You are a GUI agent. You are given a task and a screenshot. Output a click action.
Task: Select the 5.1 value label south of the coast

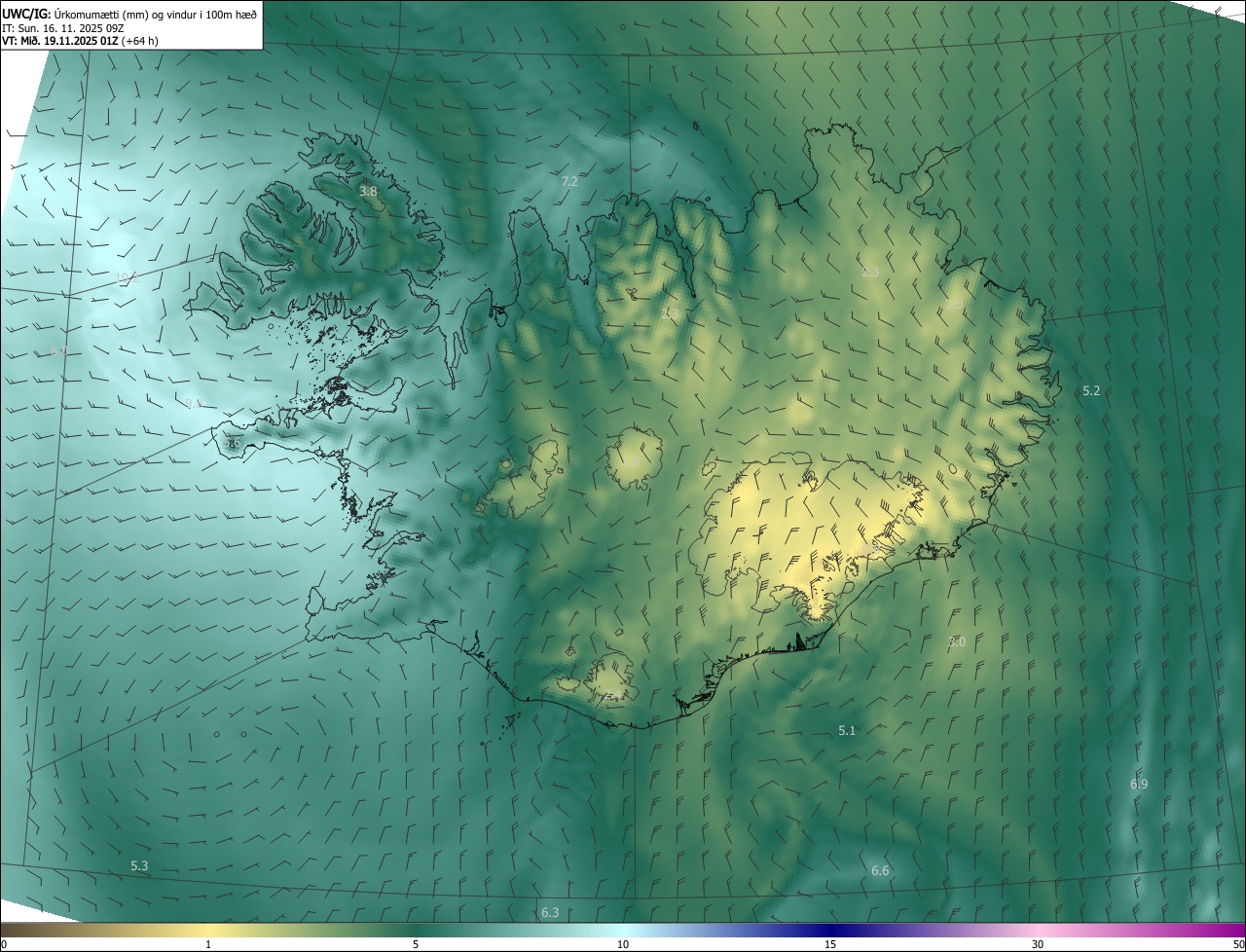(847, 730)
